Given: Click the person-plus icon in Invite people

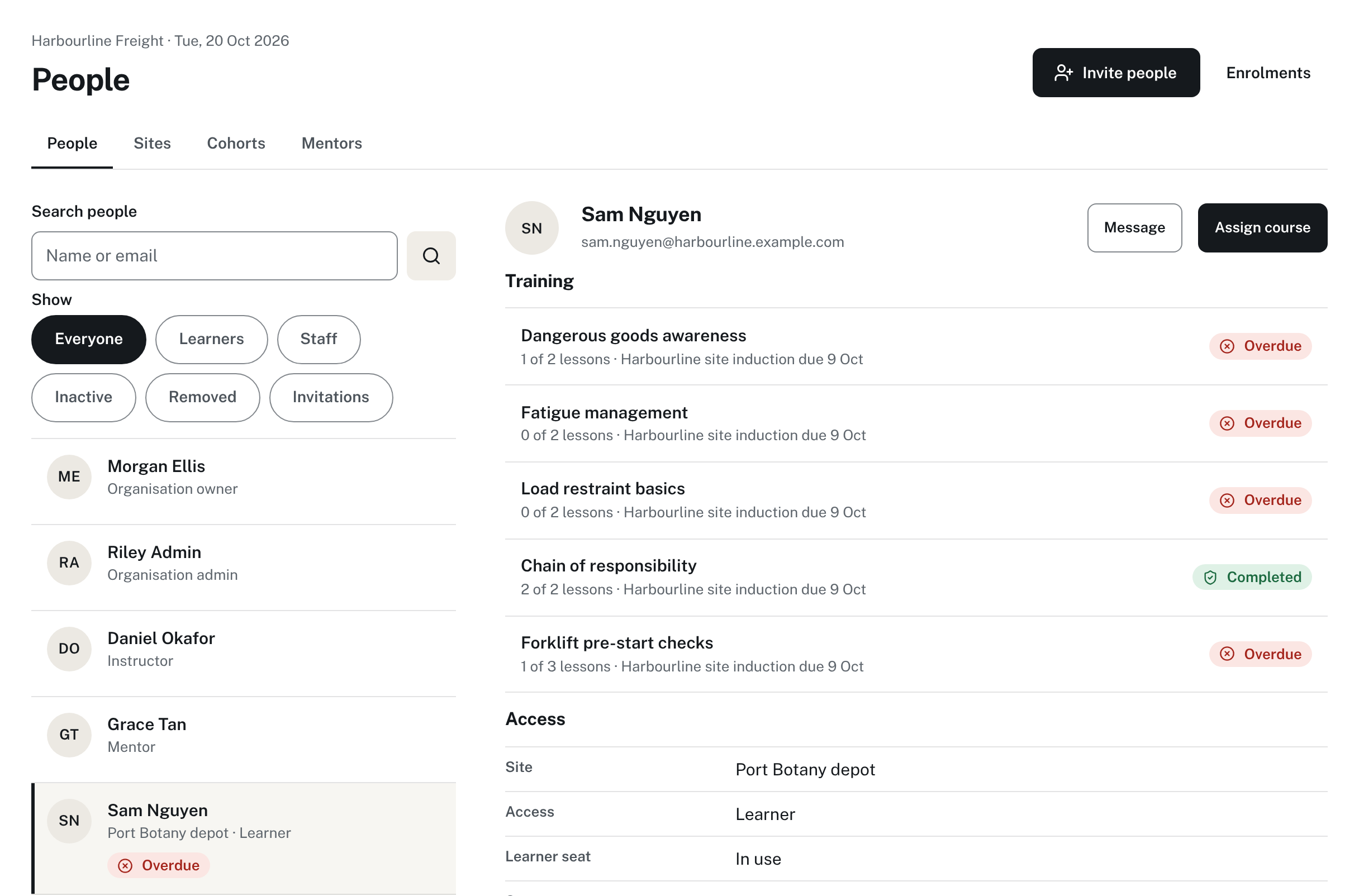Looking at the screenshot, I should [x=1063, y=73].
